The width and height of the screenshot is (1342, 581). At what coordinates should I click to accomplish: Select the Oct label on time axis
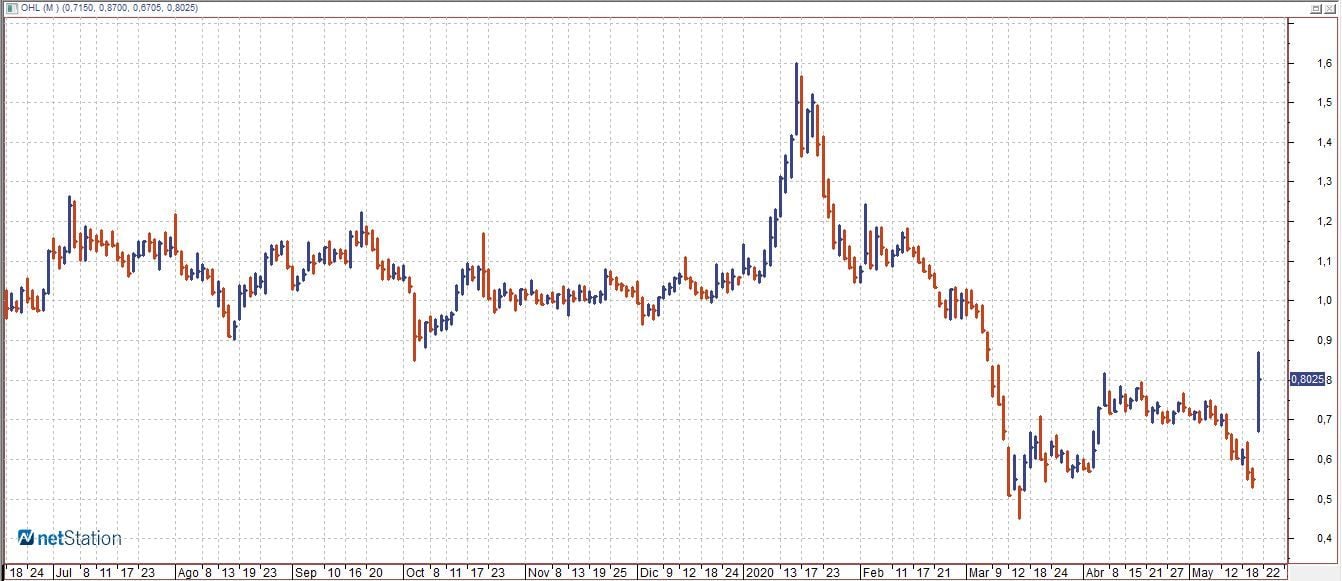(x=415, y=573)
